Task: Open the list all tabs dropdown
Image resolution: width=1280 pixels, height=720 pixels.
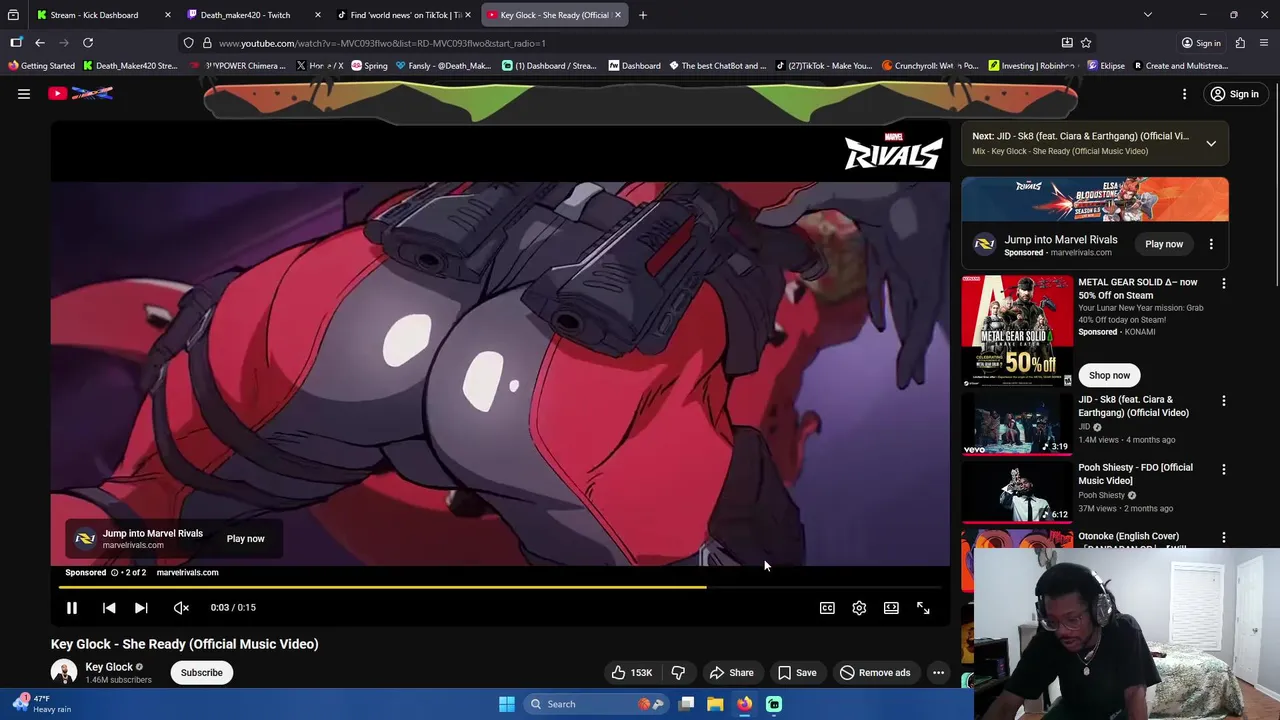Action: coord(1148,15)
